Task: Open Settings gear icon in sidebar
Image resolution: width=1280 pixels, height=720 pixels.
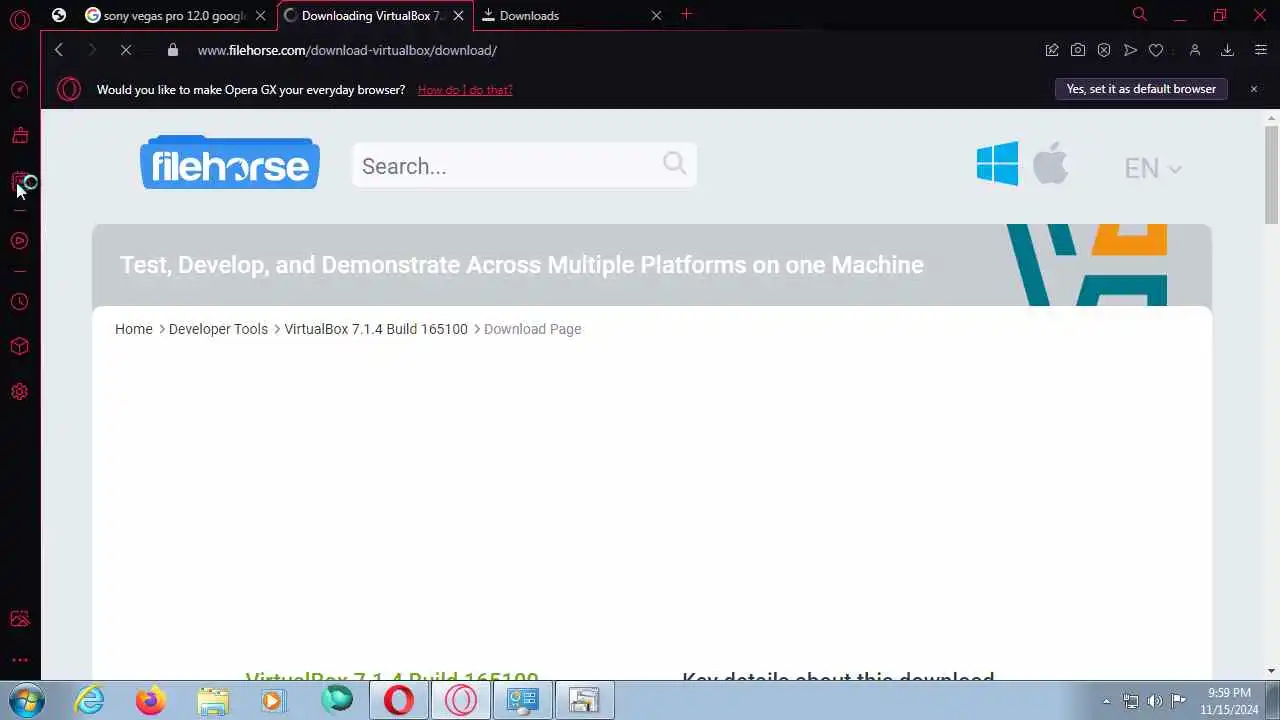Action: pyautogui.click(x=19, y=392)
